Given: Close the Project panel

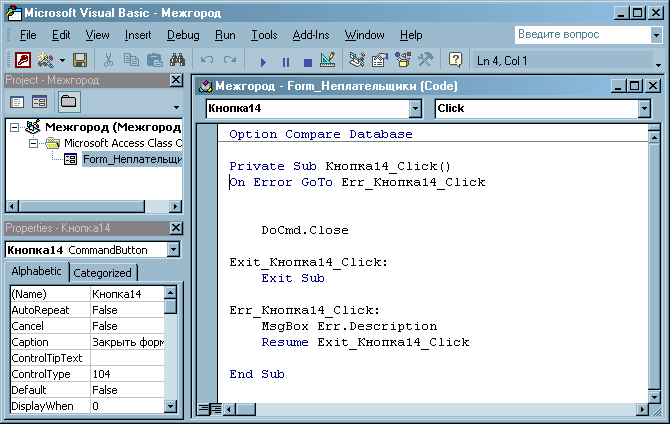Looking at the screenshot, I should pyautogui.click(x=176, y=80).
